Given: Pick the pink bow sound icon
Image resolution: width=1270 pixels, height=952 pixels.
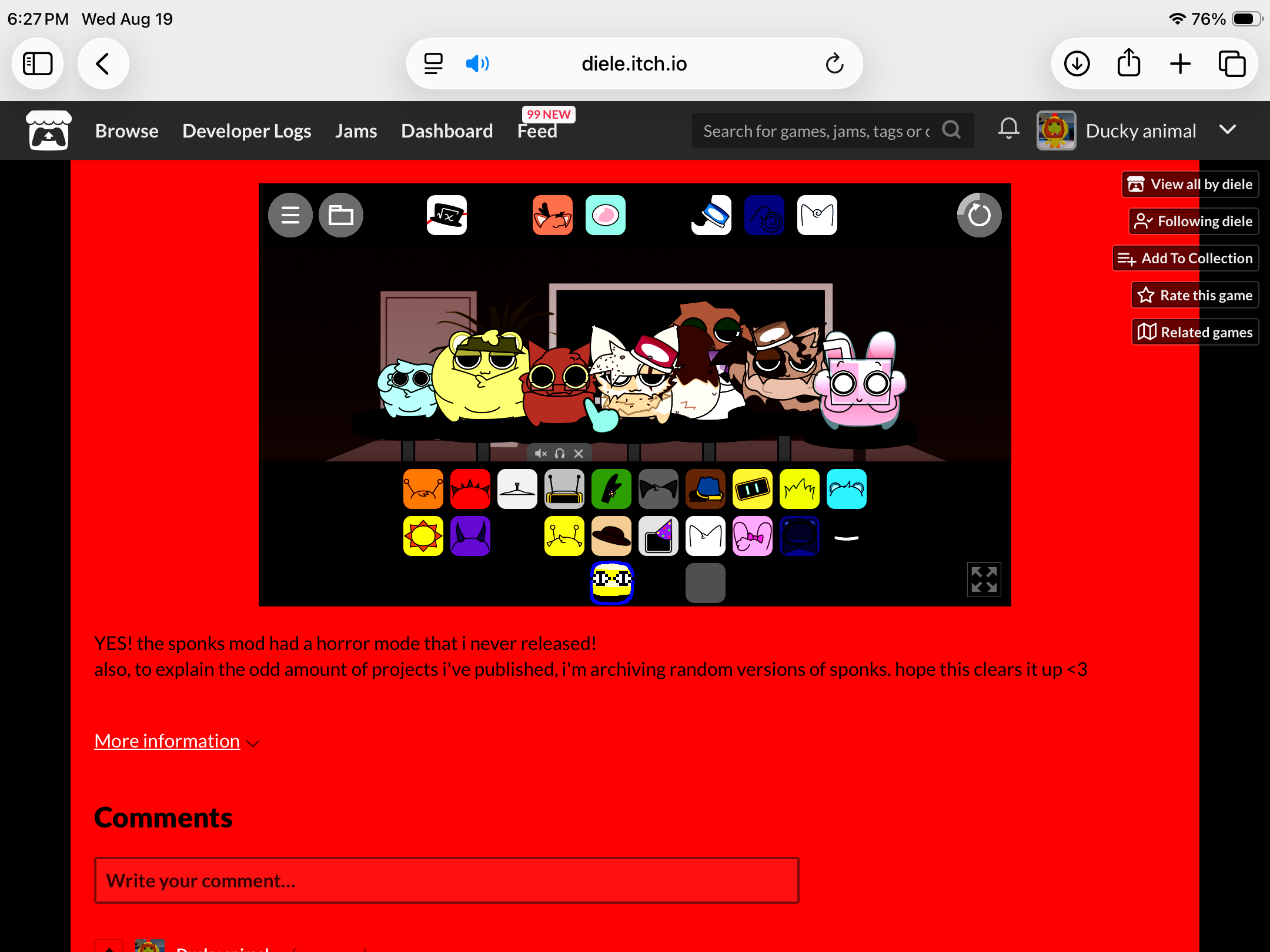Looking at the screenshot, I should point(753,536).
